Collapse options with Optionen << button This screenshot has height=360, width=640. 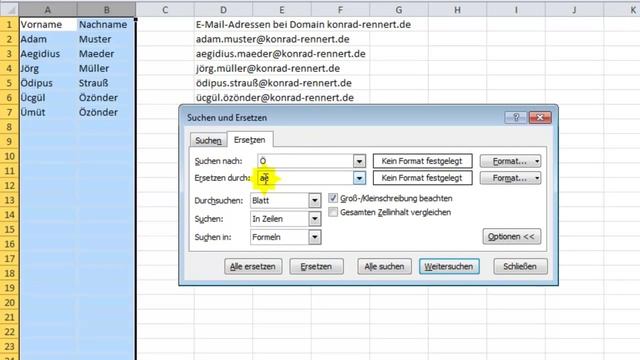pos(512,236)
